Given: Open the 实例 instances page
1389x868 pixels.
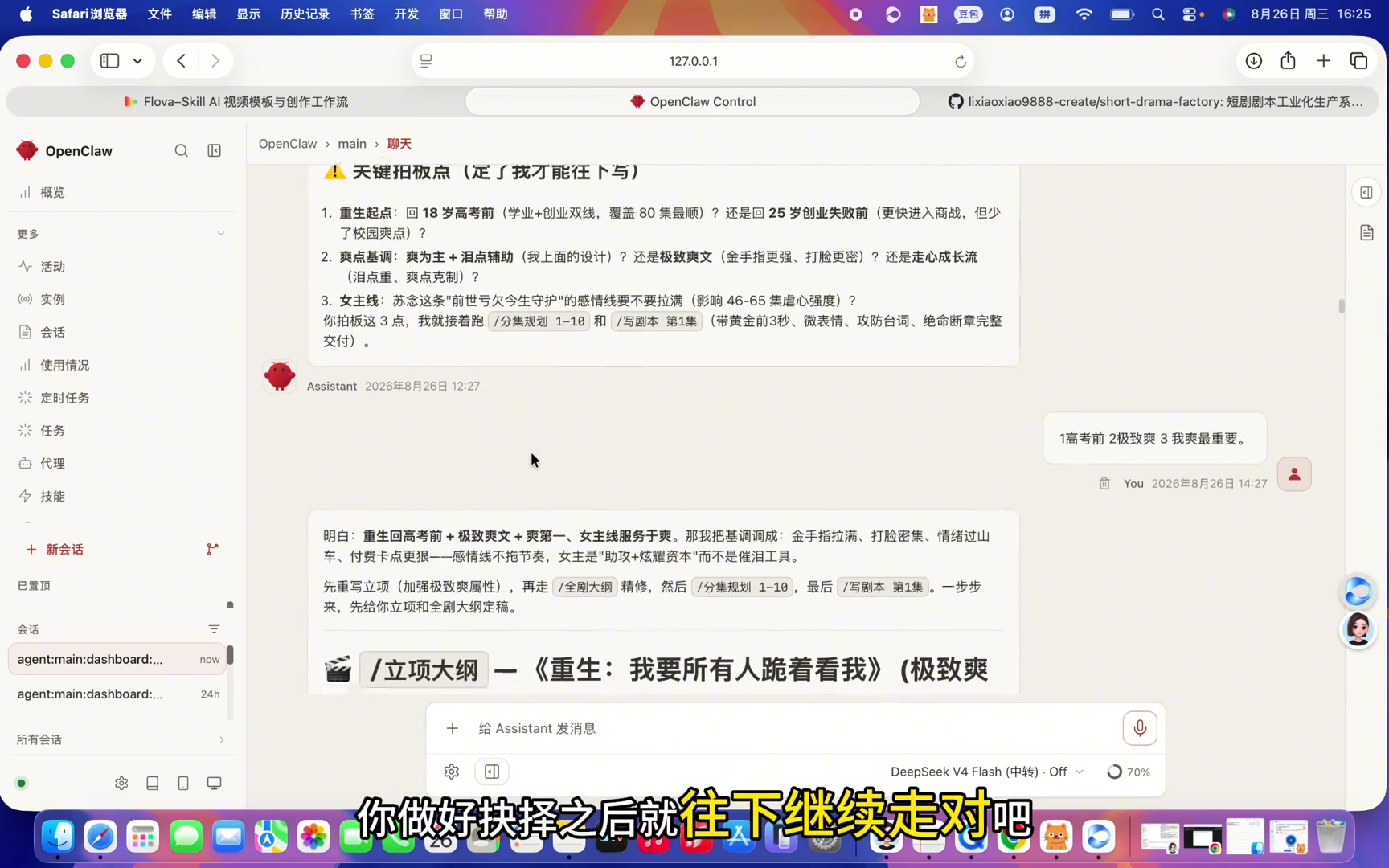Looking at the screenshot, I should [x=121, y=299].
